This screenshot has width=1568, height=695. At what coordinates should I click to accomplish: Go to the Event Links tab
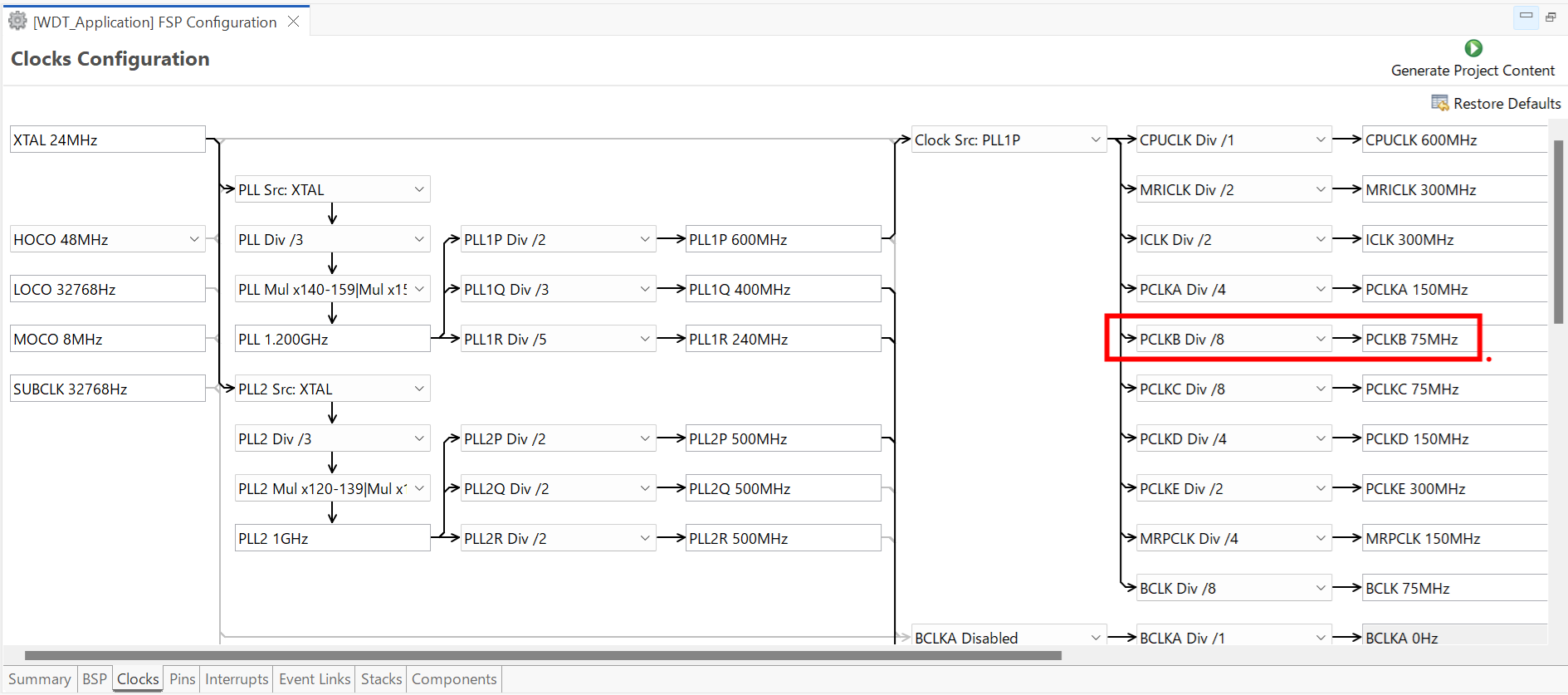315,679
